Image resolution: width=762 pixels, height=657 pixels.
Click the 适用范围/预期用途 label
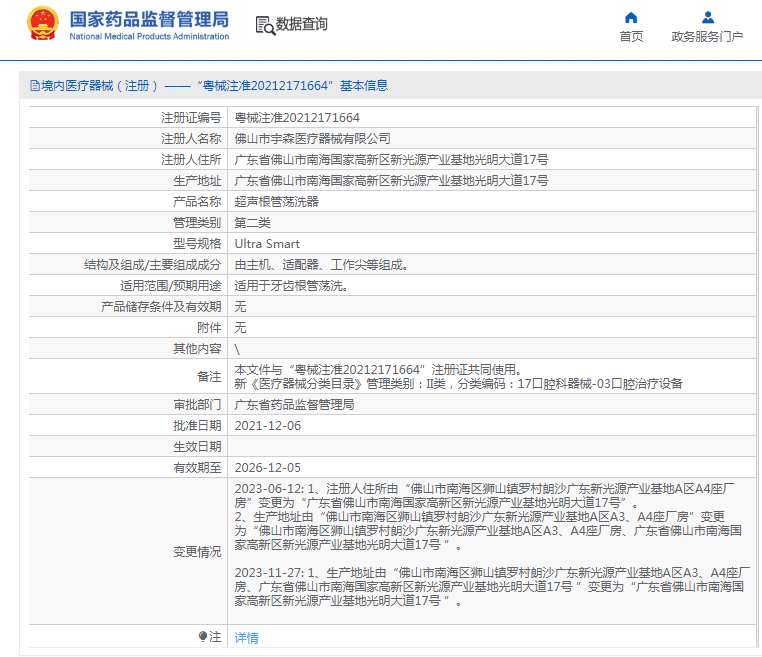(x=171, y=285)
